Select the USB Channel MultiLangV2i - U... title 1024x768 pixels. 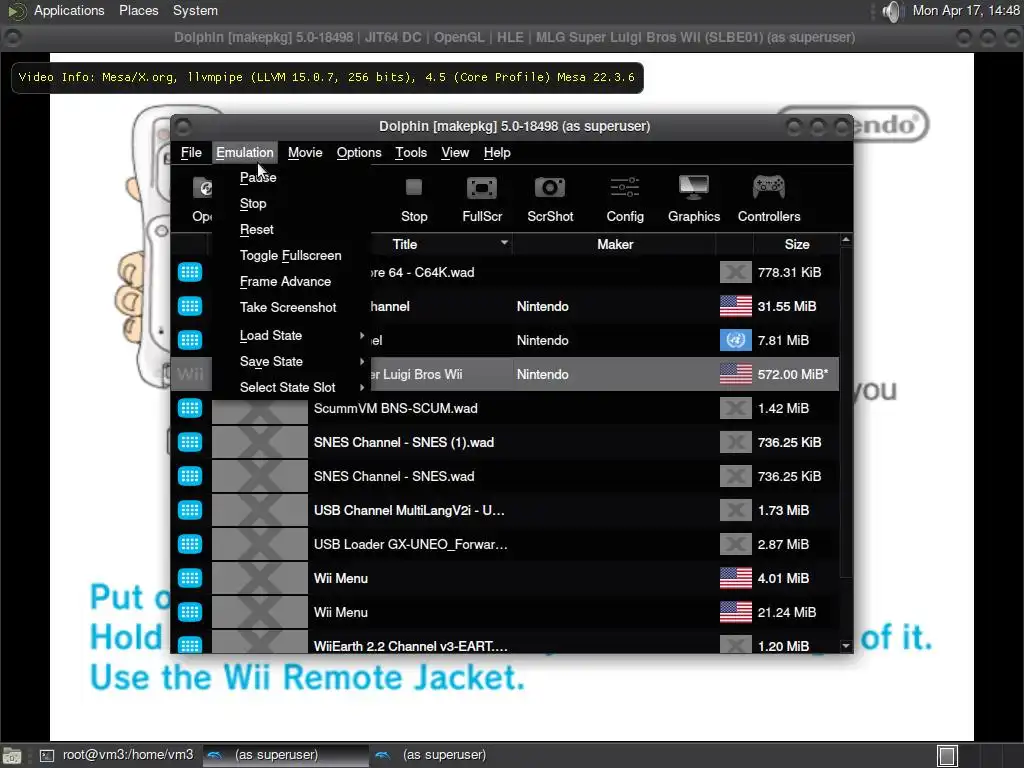[409, 511]
